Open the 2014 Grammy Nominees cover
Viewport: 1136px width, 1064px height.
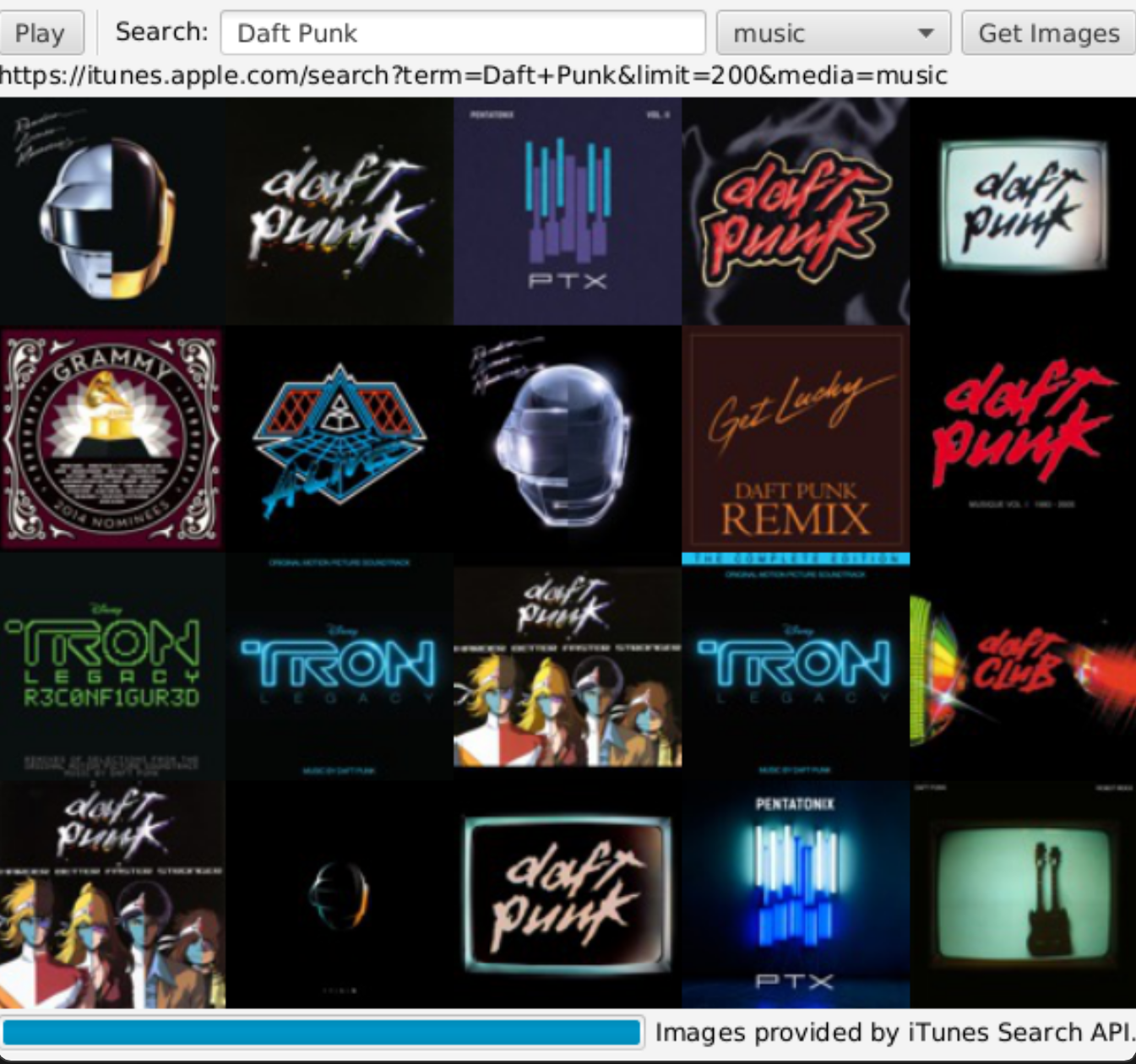112,439
